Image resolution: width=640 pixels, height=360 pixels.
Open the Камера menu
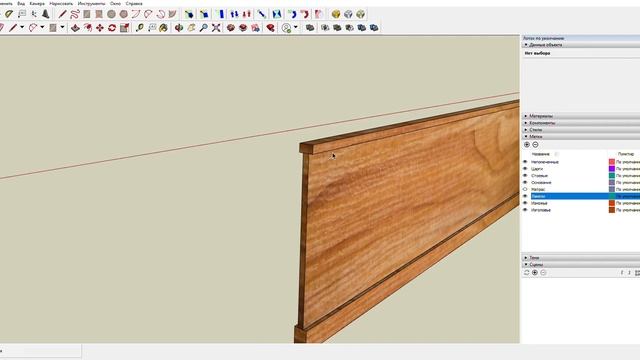click(37, 3)
